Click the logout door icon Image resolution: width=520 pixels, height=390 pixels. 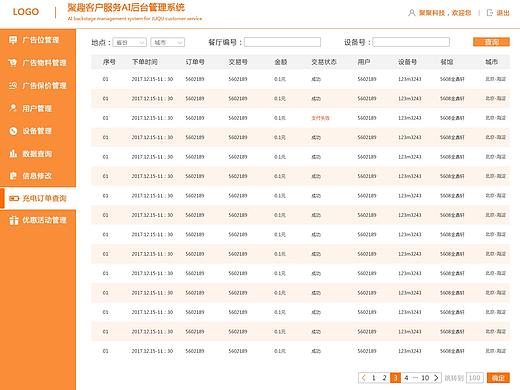tap(490, 13)
